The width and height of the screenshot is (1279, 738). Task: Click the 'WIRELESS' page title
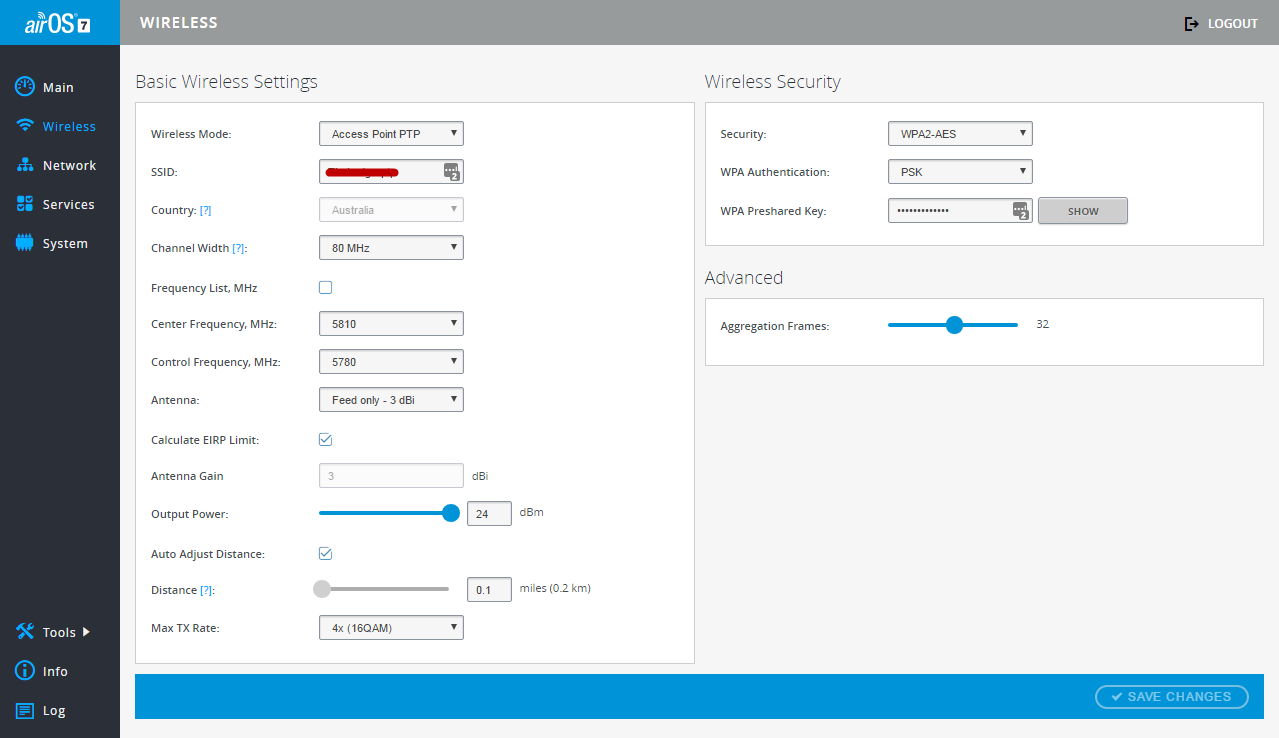179,22
